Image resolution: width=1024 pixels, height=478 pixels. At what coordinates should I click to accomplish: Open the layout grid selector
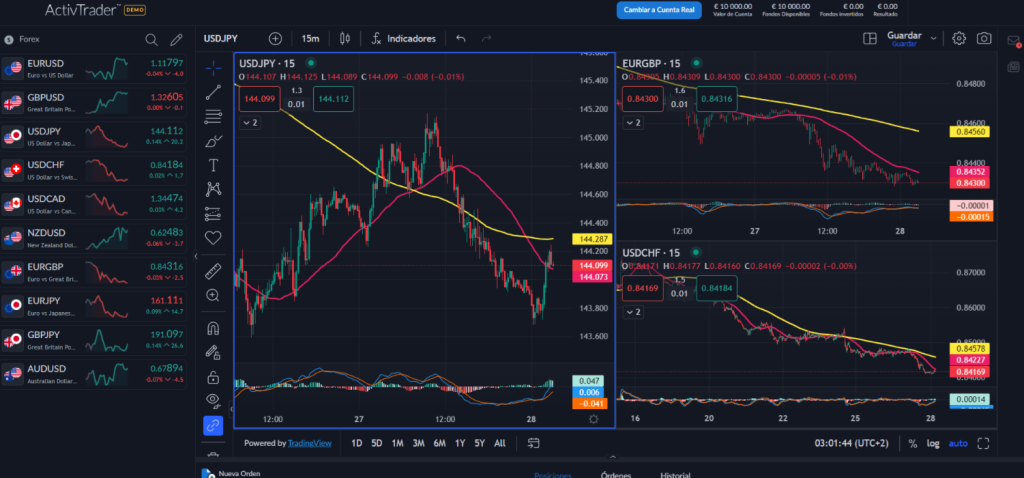pos(869,39)
